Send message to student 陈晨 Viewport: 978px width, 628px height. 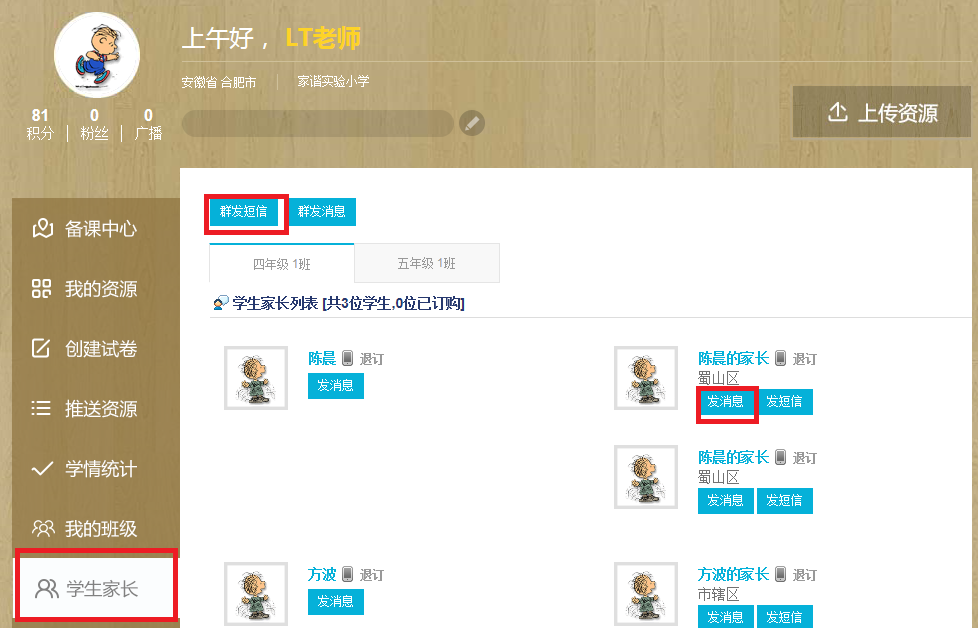pyautogui.click(x=336, y=385)
